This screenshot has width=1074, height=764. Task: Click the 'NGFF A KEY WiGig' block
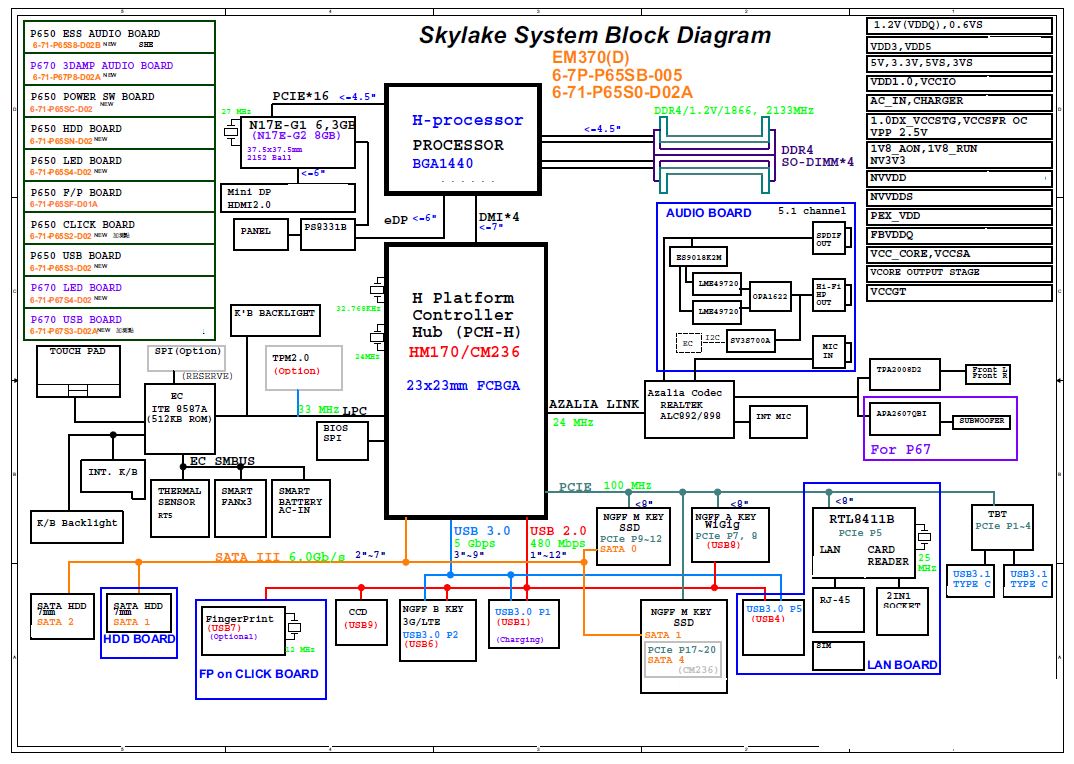coord(730,535)
